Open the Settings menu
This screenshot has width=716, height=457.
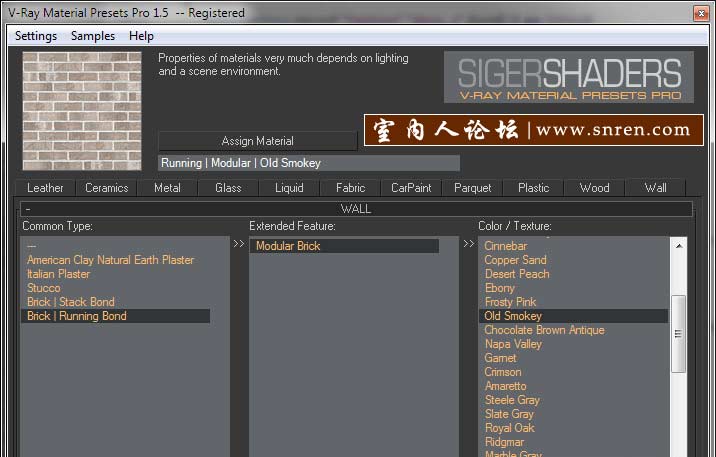pos(36,36)
